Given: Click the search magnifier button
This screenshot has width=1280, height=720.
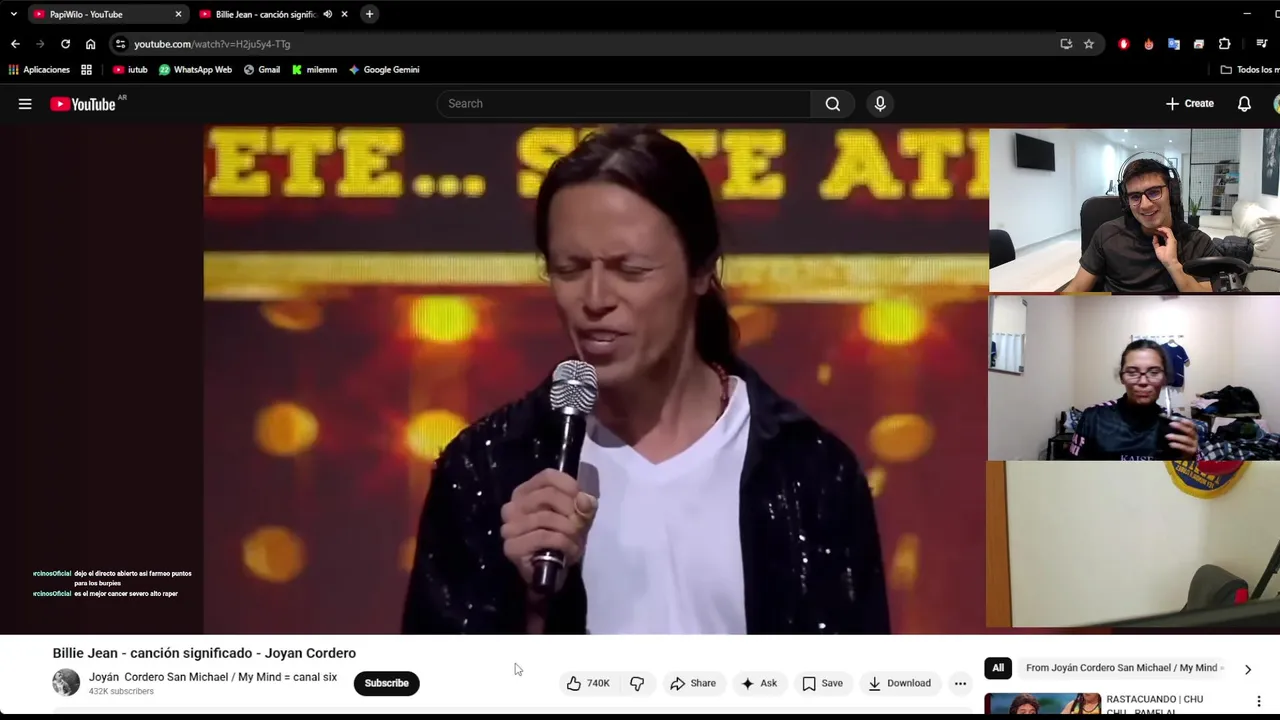Looking at the screenshot, I should click(x=832, y=104).
